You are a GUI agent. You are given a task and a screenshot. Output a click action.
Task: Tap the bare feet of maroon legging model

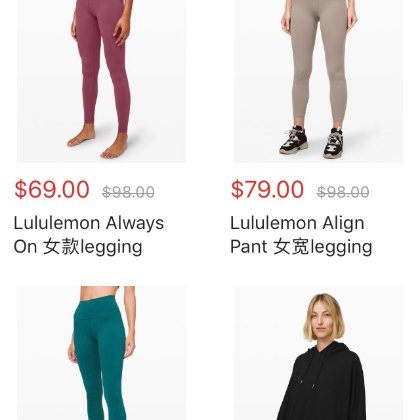tap(98, 144)
